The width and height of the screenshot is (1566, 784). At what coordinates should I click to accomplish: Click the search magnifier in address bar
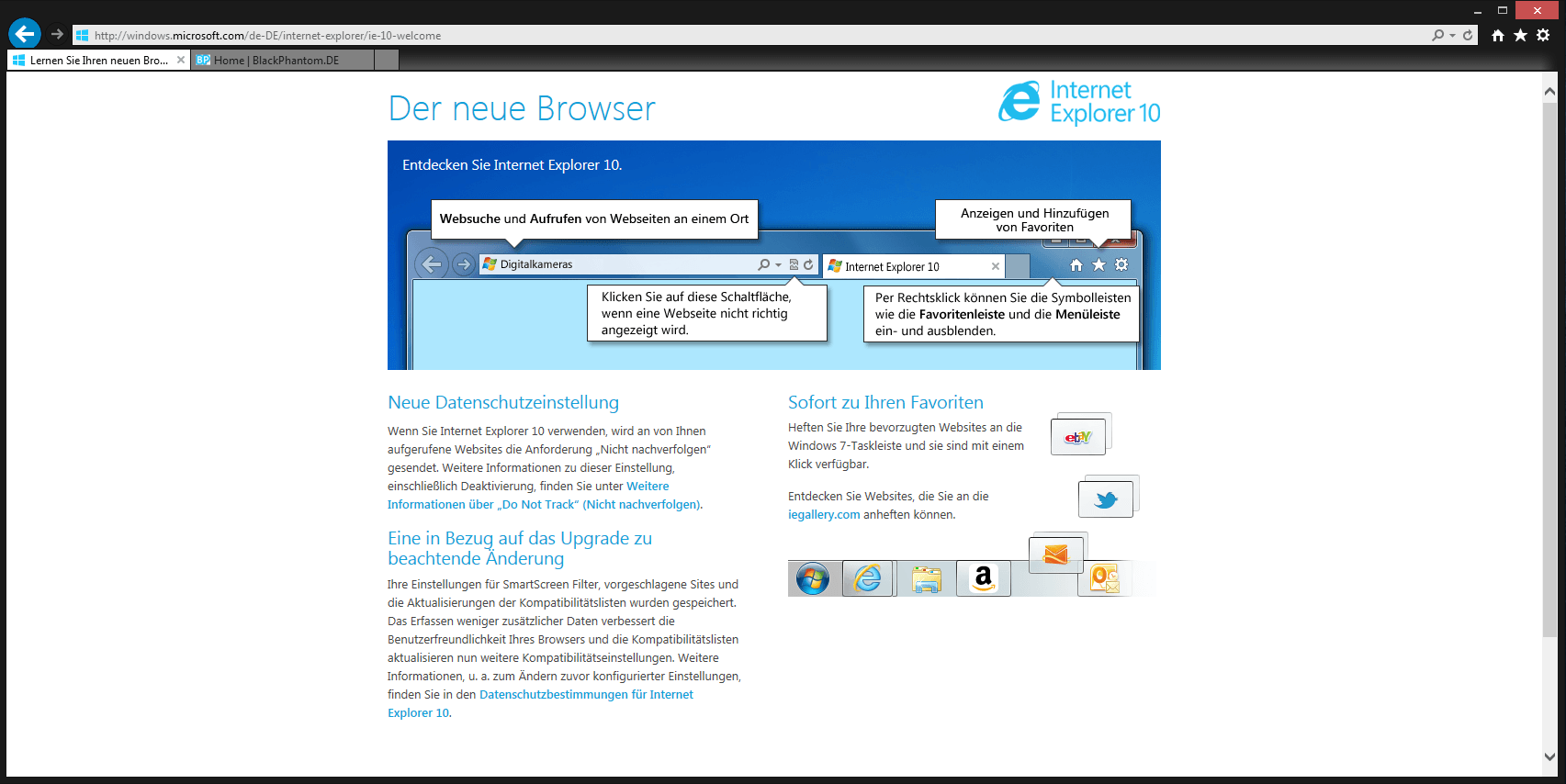pos(1437,35)
